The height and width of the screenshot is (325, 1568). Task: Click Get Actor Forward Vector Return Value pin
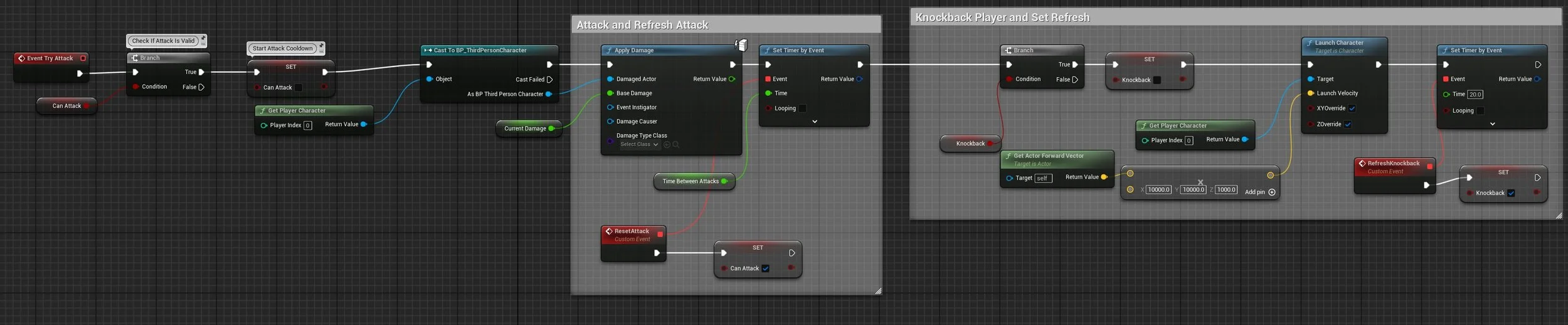point(1104,177)
